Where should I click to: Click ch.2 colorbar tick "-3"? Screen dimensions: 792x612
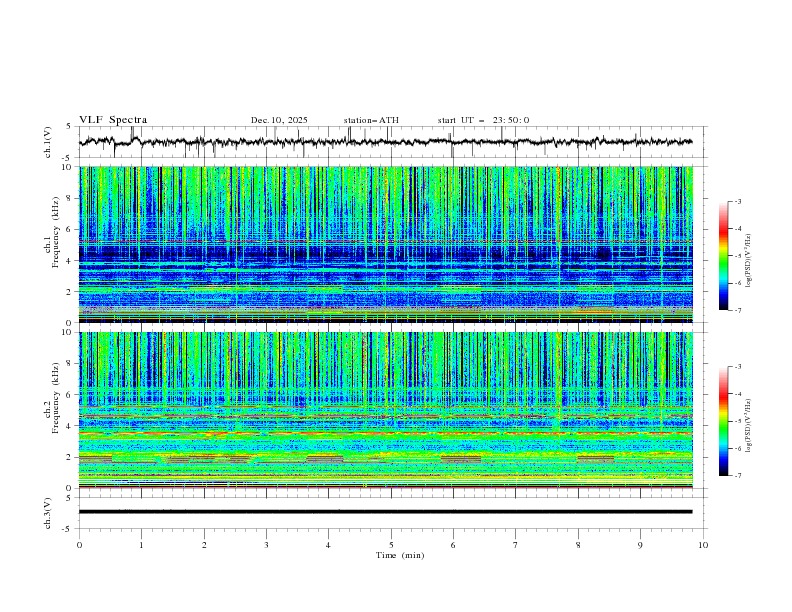click(738, 367)
